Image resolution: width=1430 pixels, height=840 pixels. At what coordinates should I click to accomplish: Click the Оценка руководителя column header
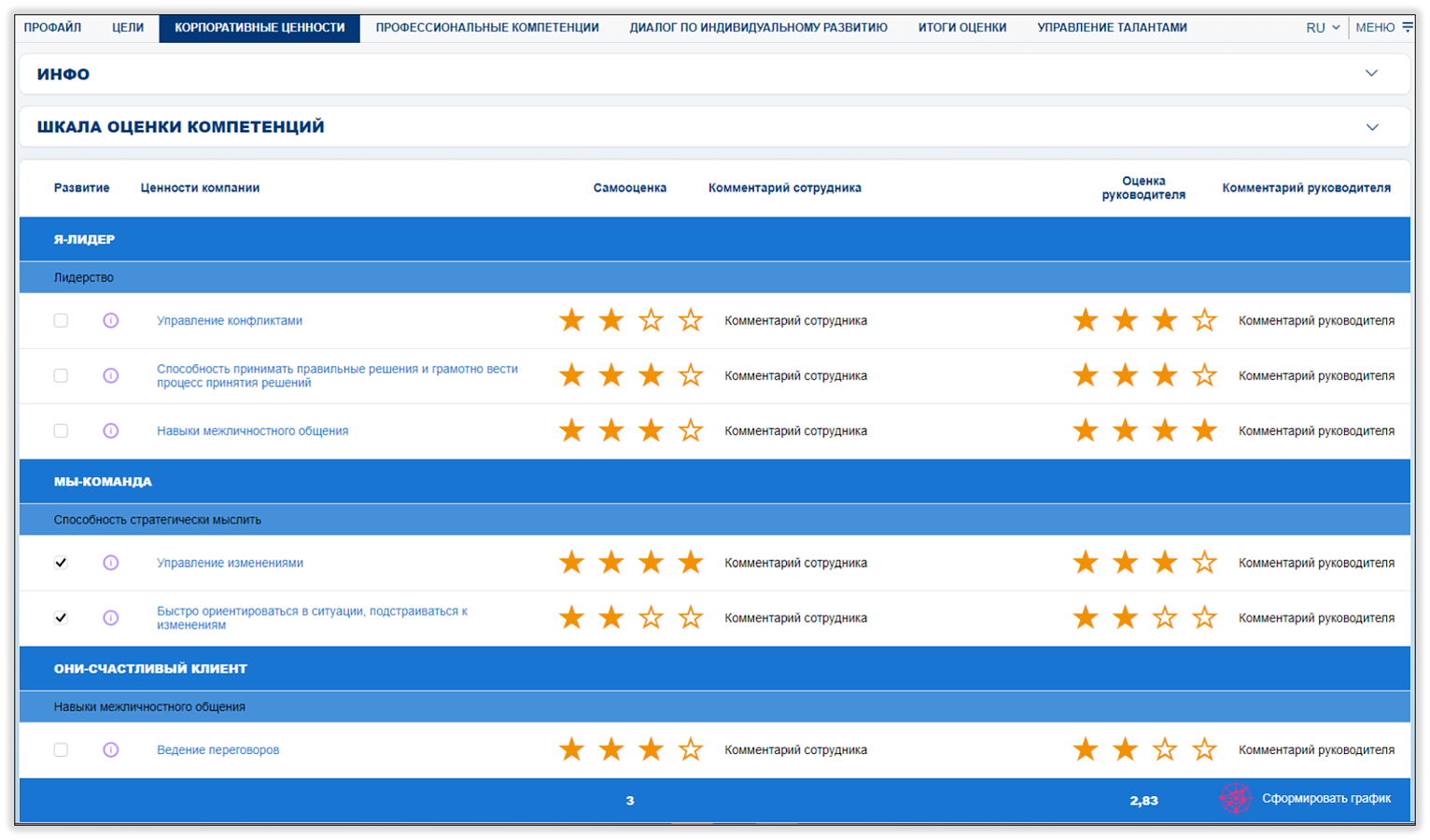1143,188
